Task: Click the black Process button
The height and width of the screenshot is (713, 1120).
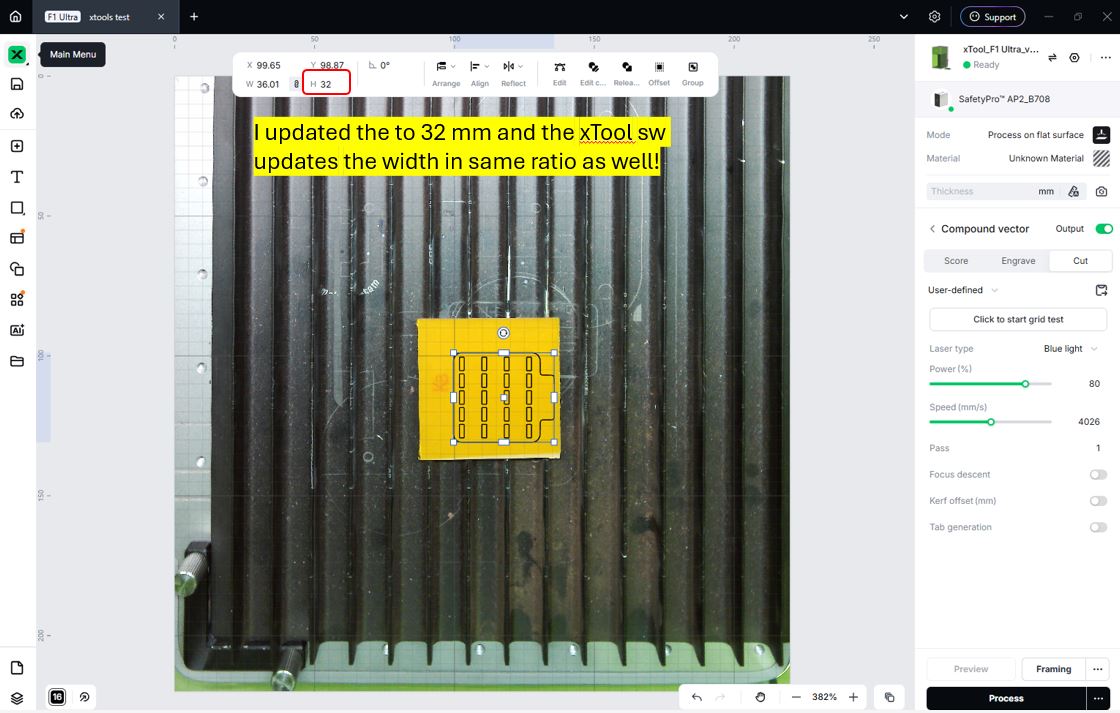Action: coord(1006,698)
